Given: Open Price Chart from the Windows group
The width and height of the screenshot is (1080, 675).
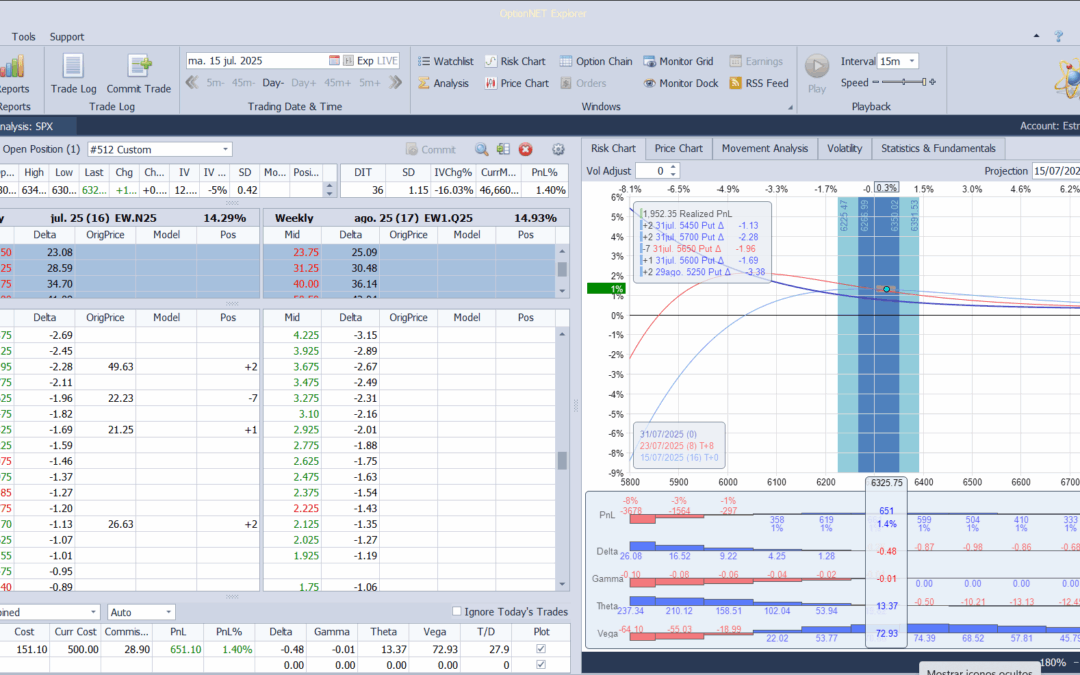Looking at the screenshot, I should (x=517, y=83).
